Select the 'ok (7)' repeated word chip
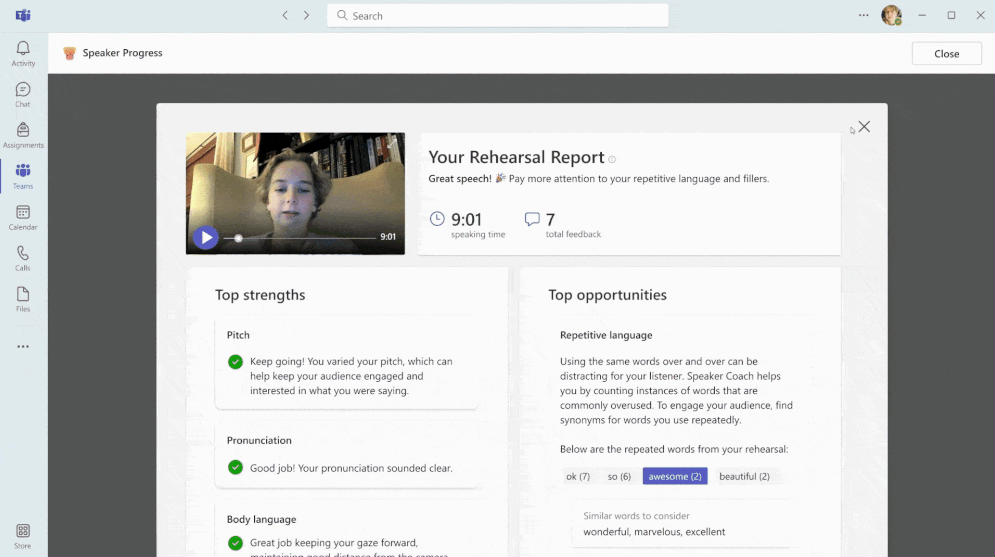 tap(578, 476)
